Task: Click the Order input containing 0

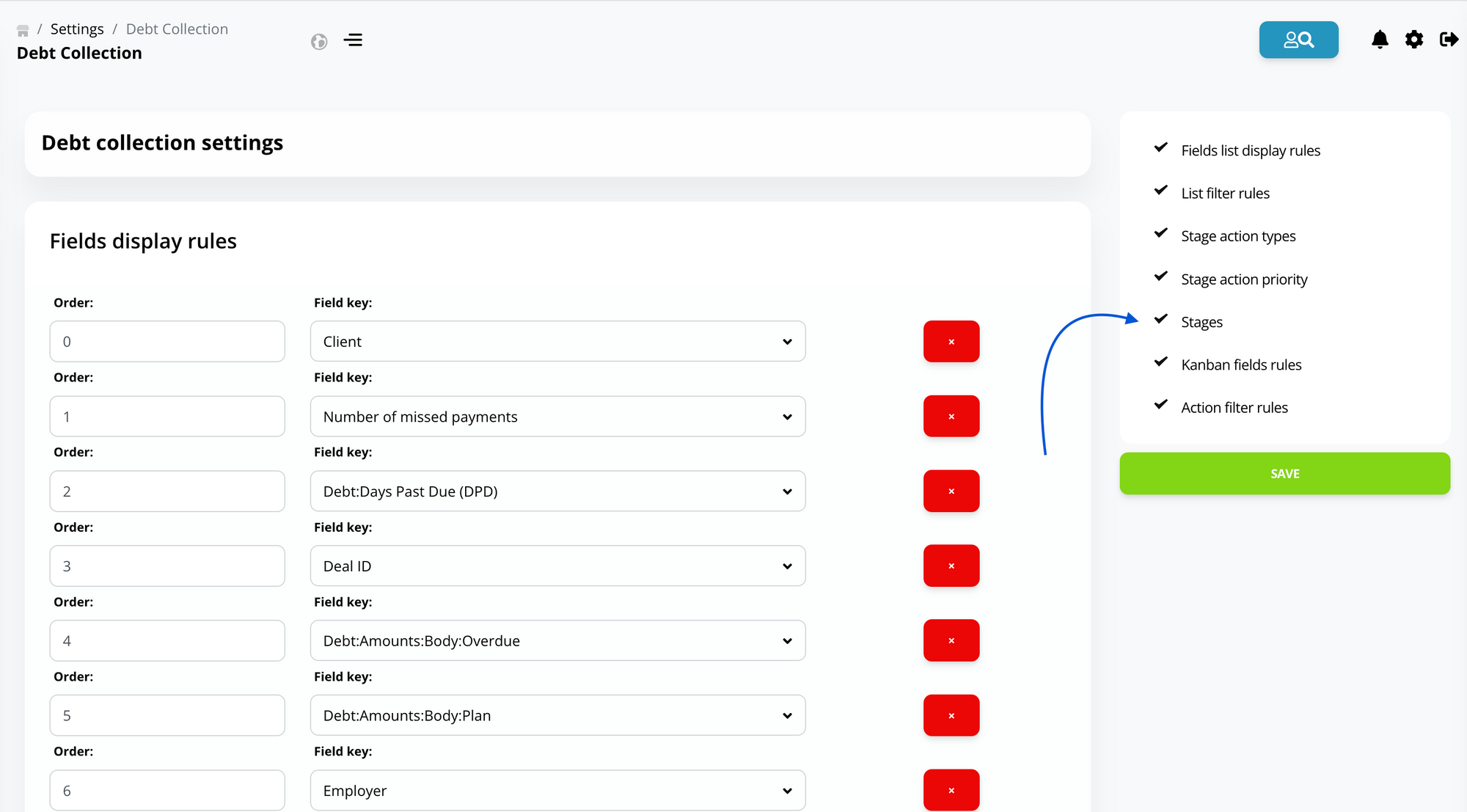Action: pos(167,342)
